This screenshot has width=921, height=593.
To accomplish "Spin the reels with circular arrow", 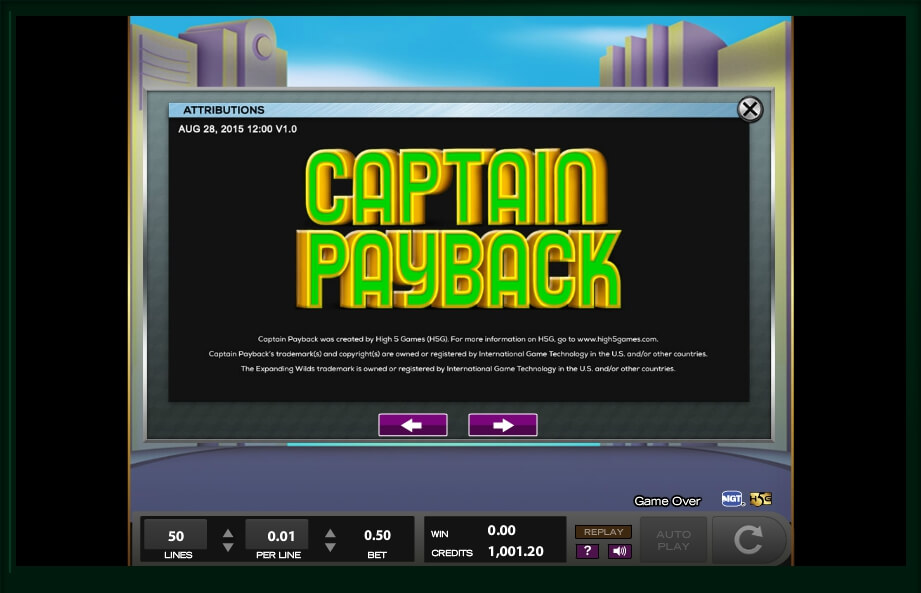I will coord(748,540).
